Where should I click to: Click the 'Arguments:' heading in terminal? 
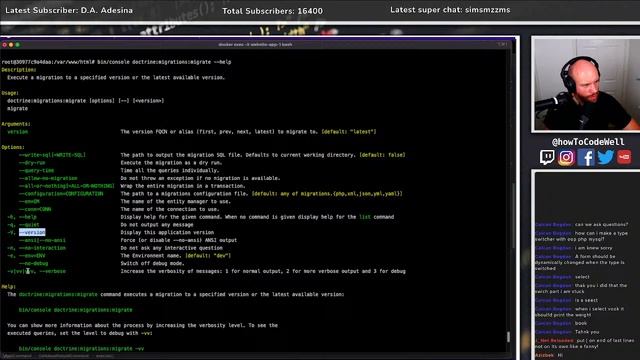pyautogui.click(x=16, y=124)
